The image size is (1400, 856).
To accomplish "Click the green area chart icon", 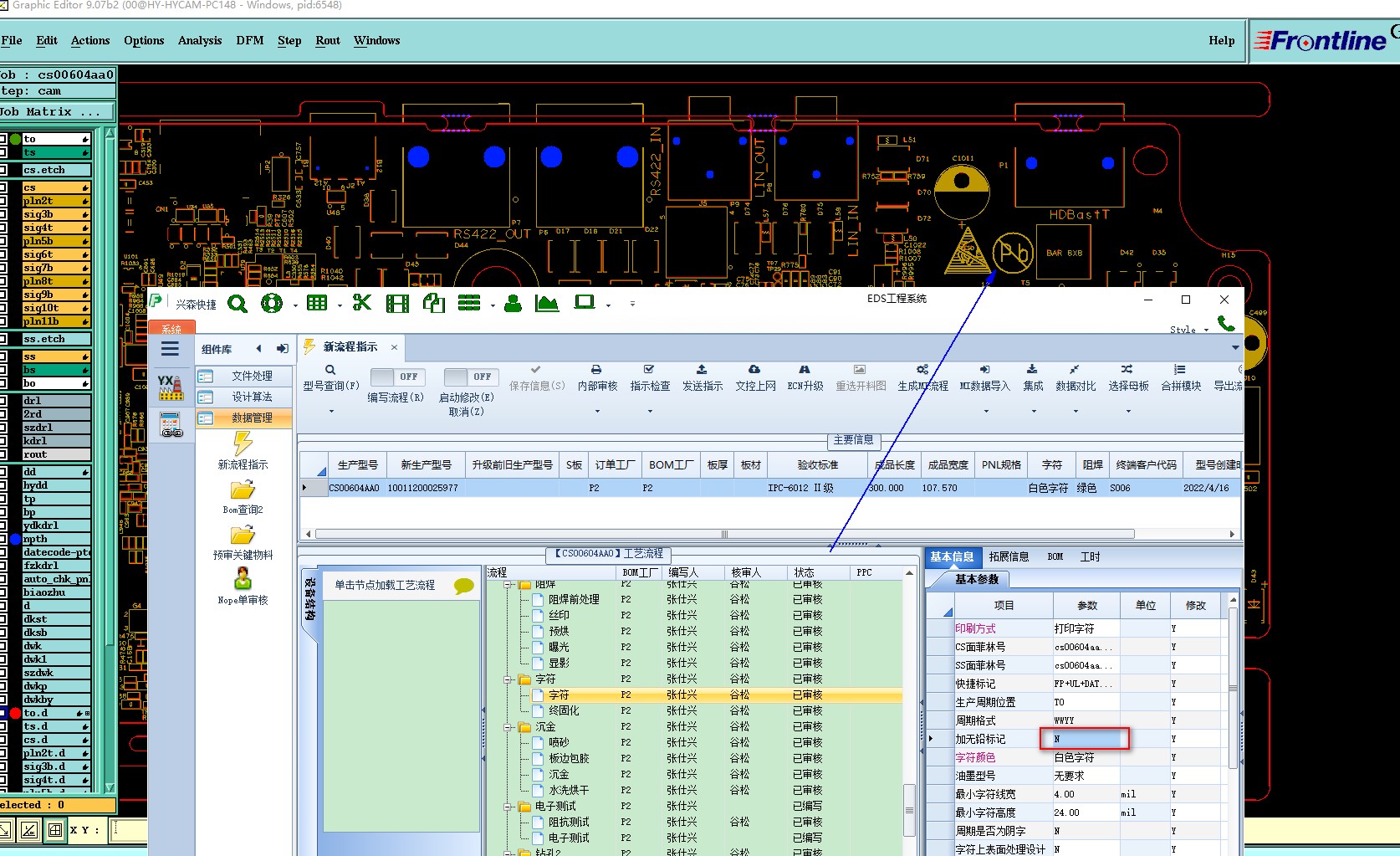I will (x=547, y=303).
